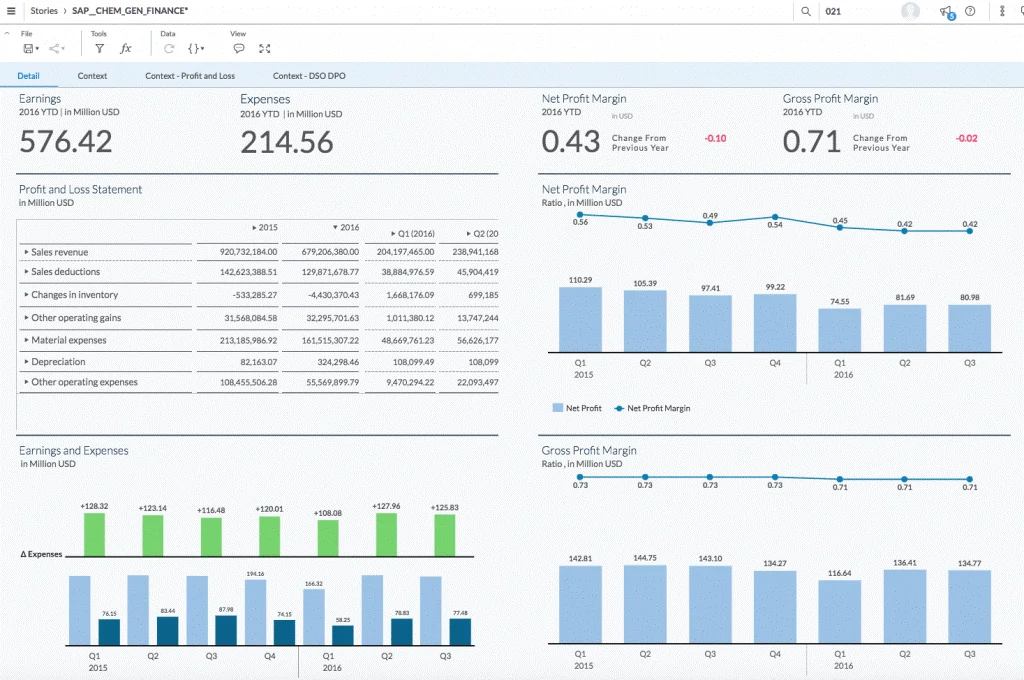Viewport: 1024px width, 680px height.
Task: Click the search magnifier icon
Action: [806, 11]
